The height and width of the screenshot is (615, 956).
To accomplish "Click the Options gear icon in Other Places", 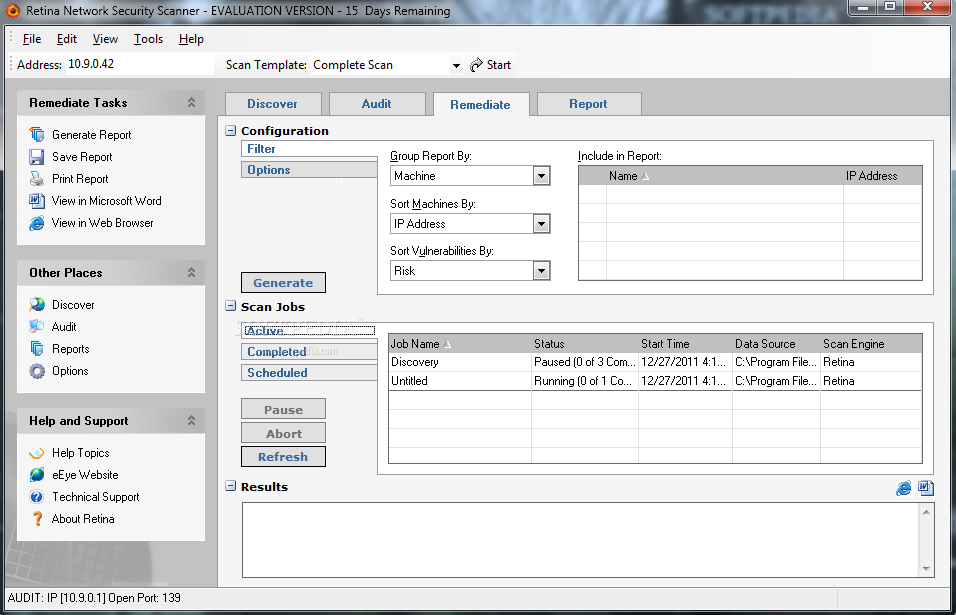I will click(x=37, y=371).
